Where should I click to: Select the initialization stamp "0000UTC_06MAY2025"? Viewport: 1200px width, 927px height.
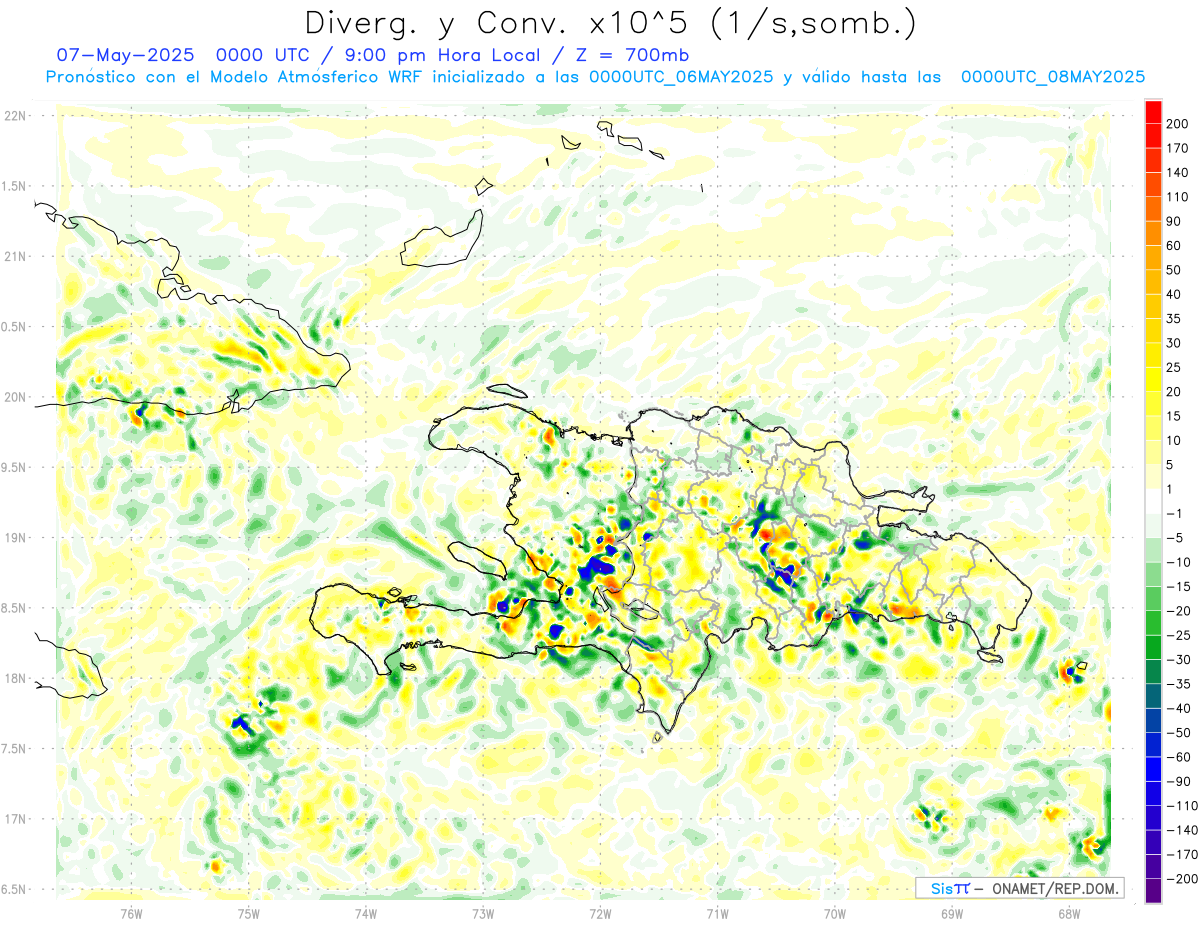pos(682,77)
